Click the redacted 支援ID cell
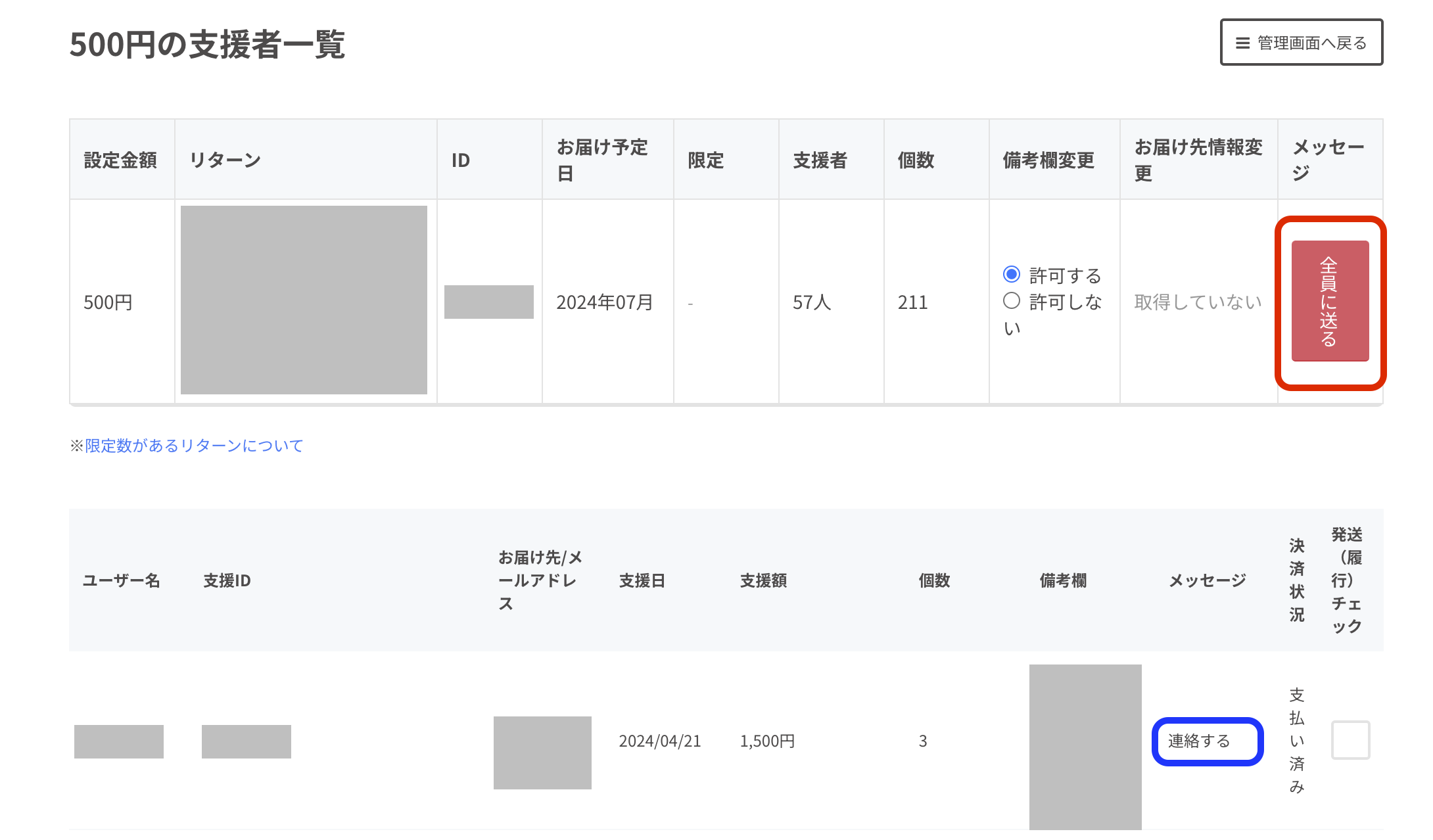Screen dimensions: 1433x840 pyautogui.click(x=246, y=741)
